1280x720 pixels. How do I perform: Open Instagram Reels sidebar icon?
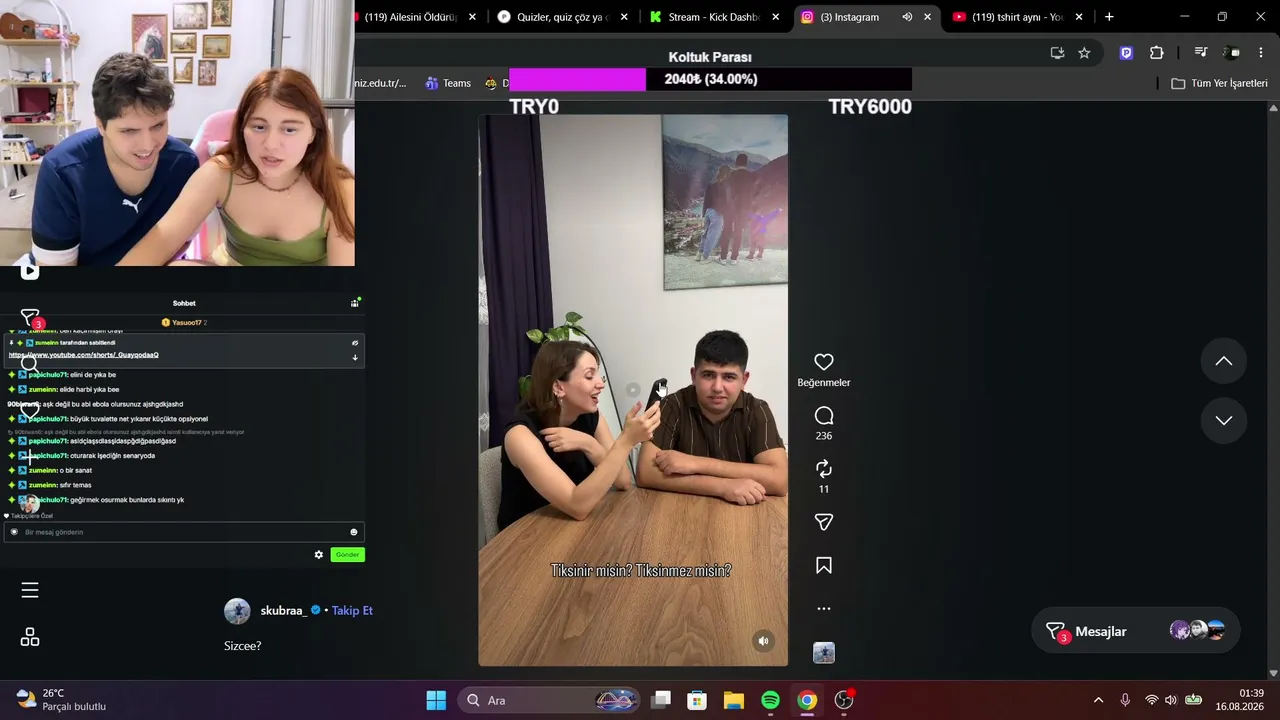coord(30,271)
